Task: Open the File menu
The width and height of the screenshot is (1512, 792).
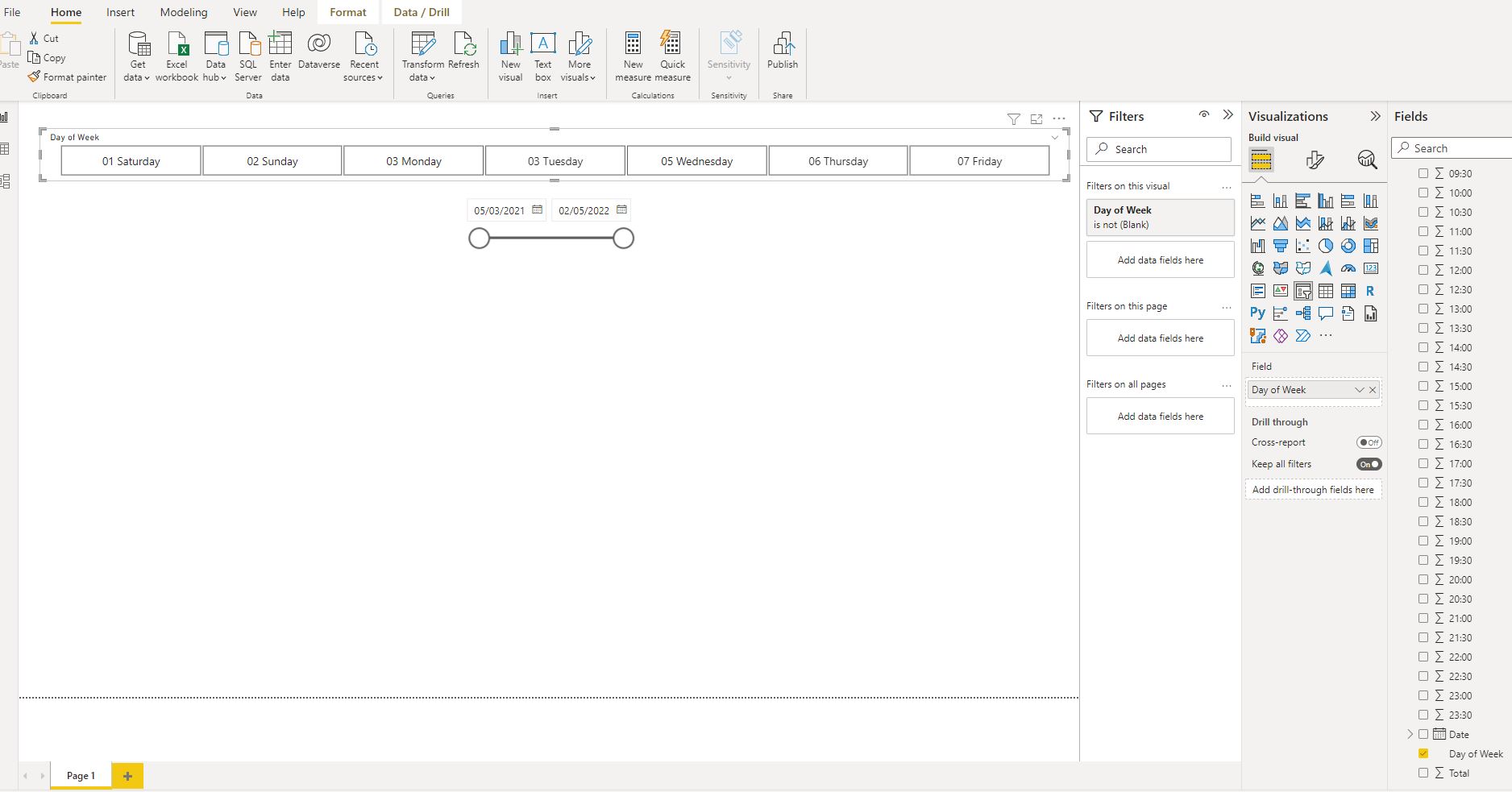Action: coord(12,12)
